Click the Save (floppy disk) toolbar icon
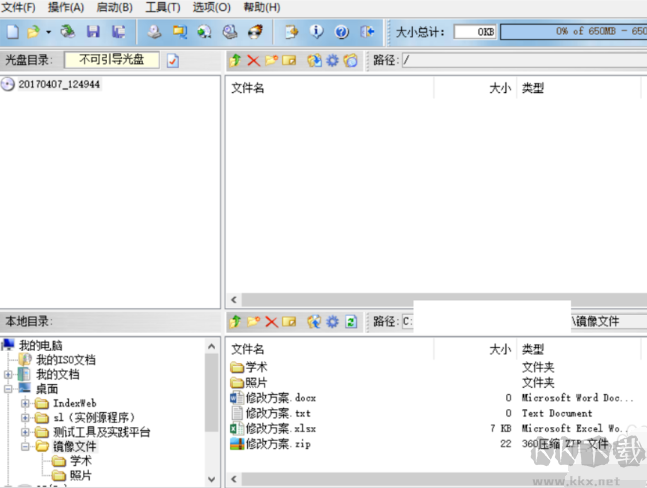The image size is (647, 488). tap(94, 32)
